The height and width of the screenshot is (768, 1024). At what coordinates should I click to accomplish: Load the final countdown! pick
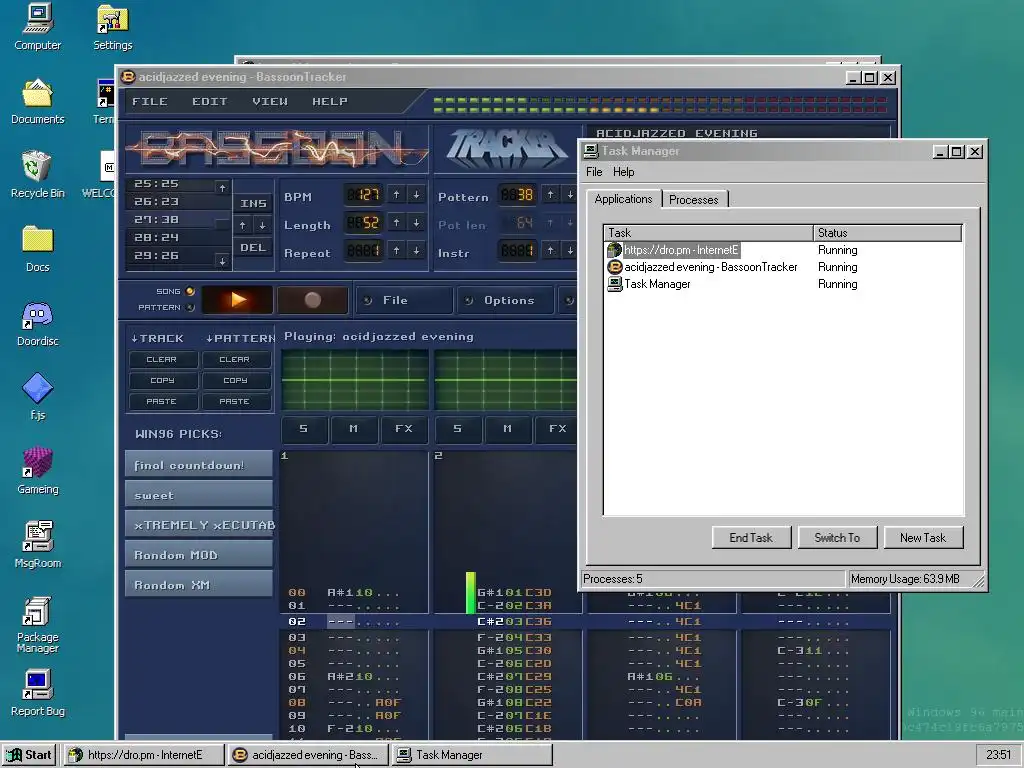[199, 464]
